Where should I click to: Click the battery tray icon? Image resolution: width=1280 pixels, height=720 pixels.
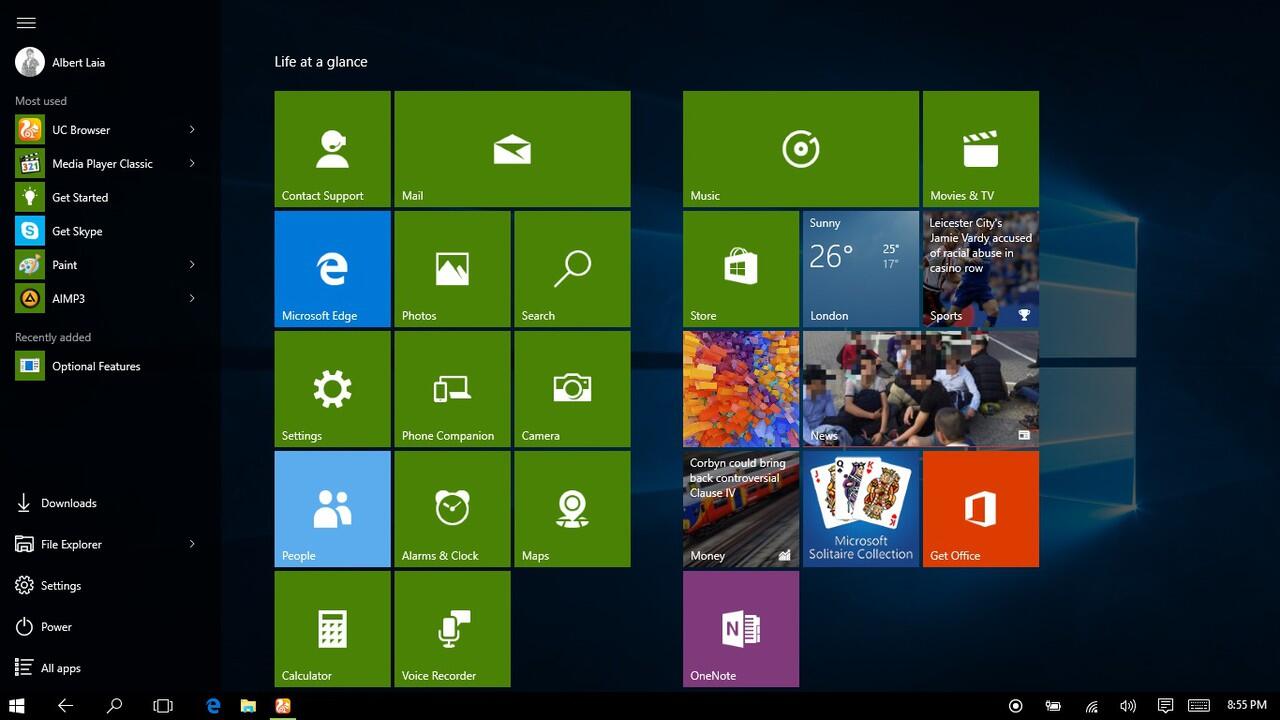coord(1053,705)
